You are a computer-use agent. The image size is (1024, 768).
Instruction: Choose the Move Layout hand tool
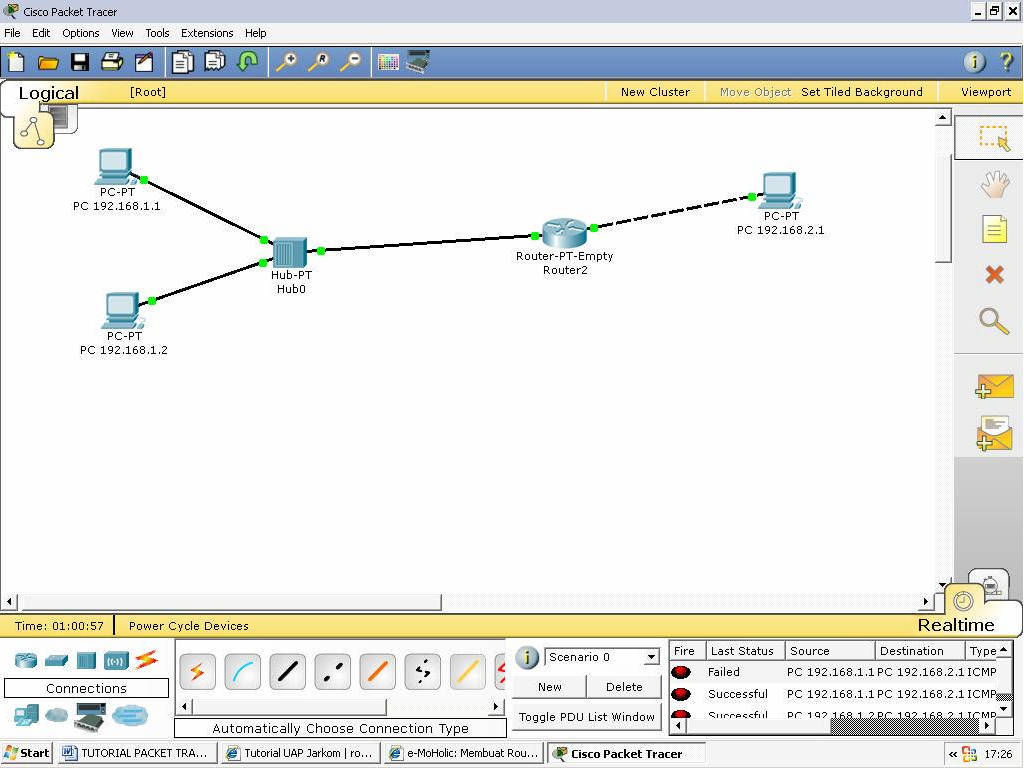(x=994, y=184)
